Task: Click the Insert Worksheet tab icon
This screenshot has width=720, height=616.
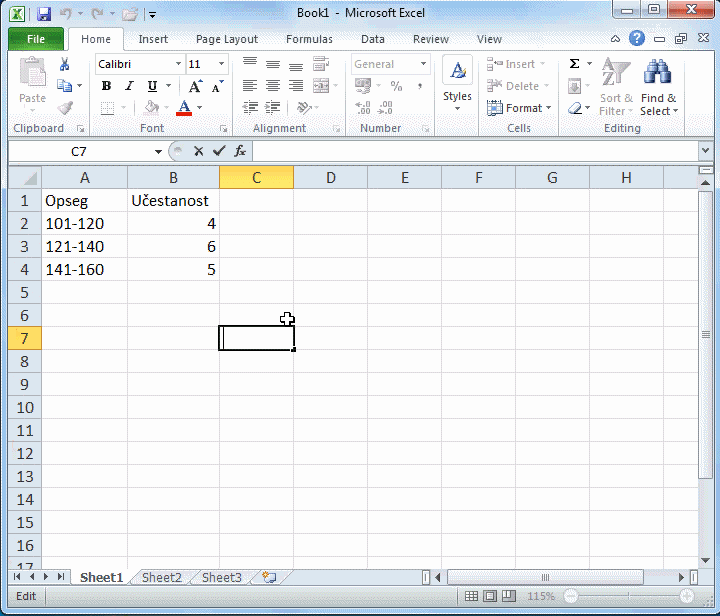Action: (x=269, y=577)
